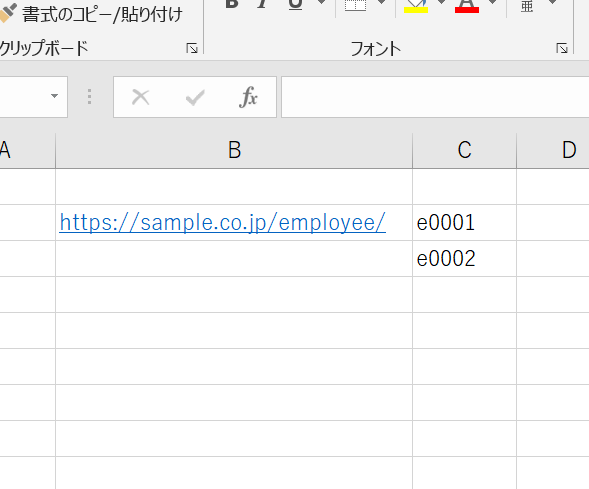The height and width of the screenshot is (489, 589).
Task: Toggle Bold formatting
Action: pyautogui.click(x=232, y=4)
